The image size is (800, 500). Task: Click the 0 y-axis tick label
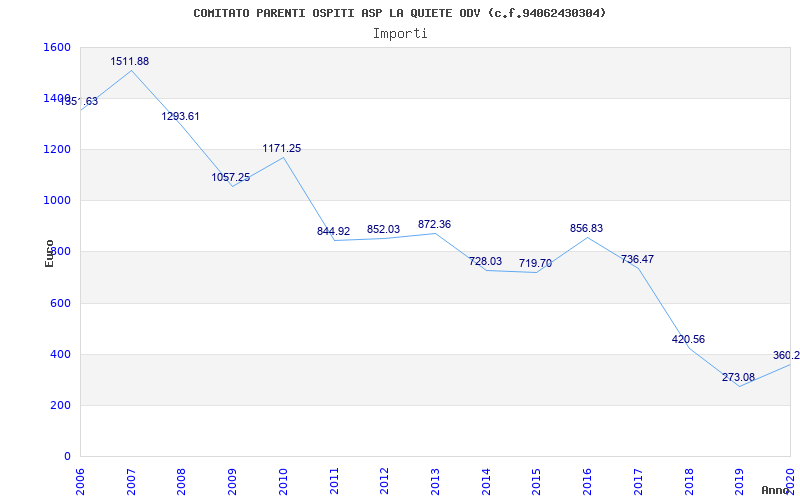(x=67, y=457)
